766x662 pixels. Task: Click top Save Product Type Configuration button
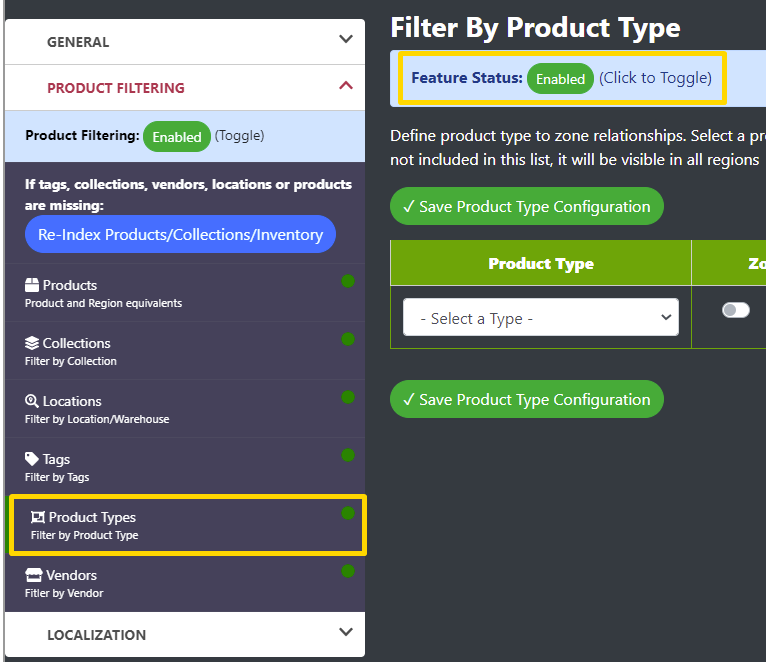pyautogui.click(x=527, y=206)
